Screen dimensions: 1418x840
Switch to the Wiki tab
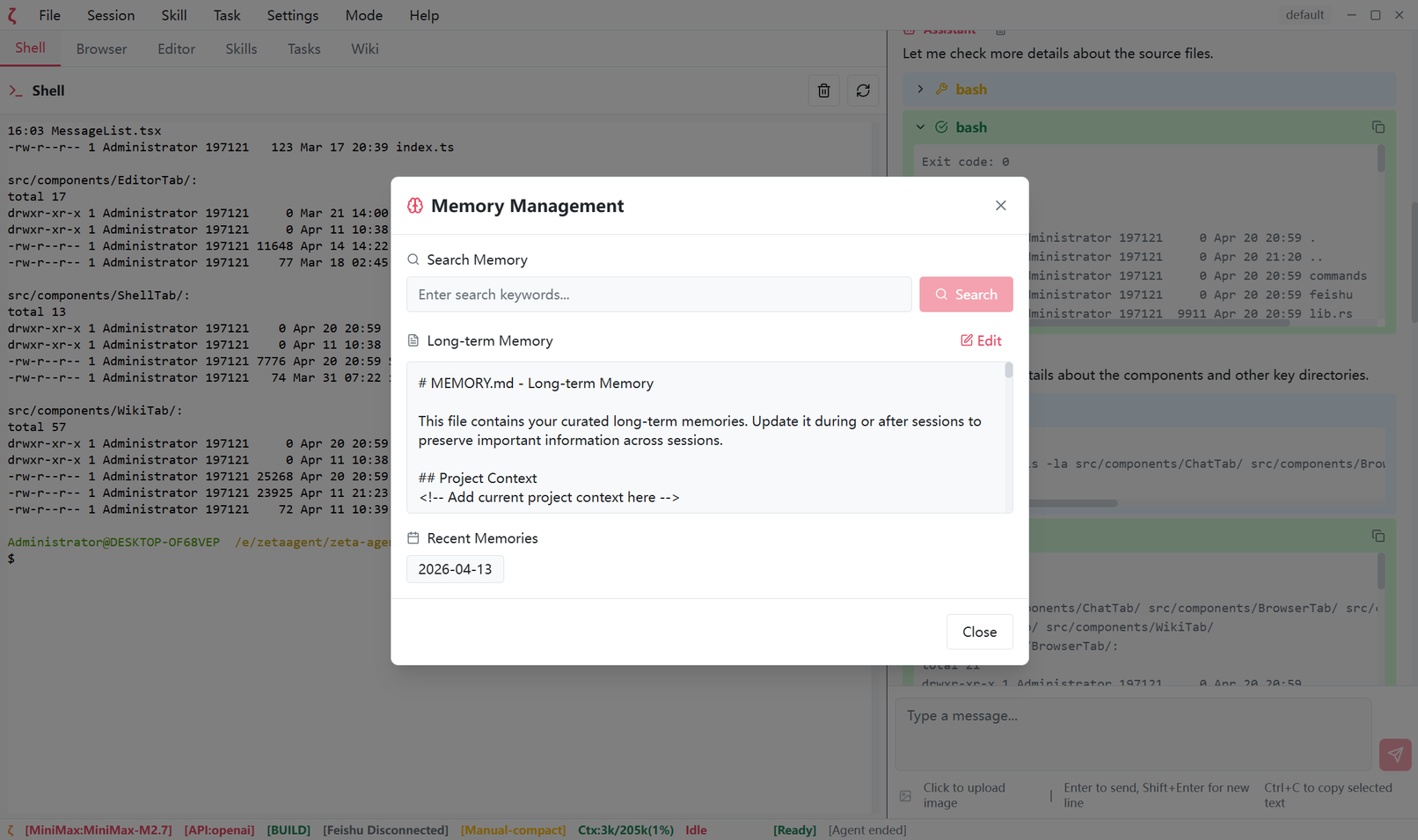364,48
